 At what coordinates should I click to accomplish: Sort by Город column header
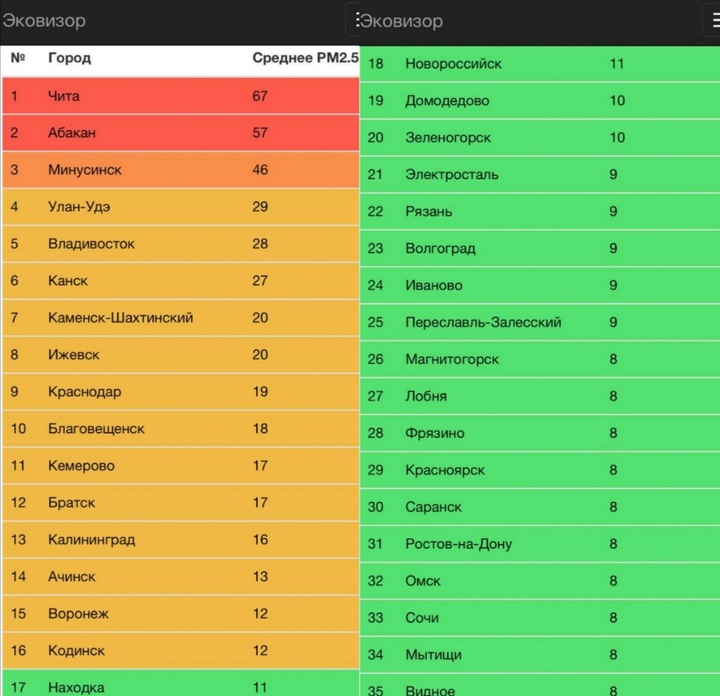[69, 58]
